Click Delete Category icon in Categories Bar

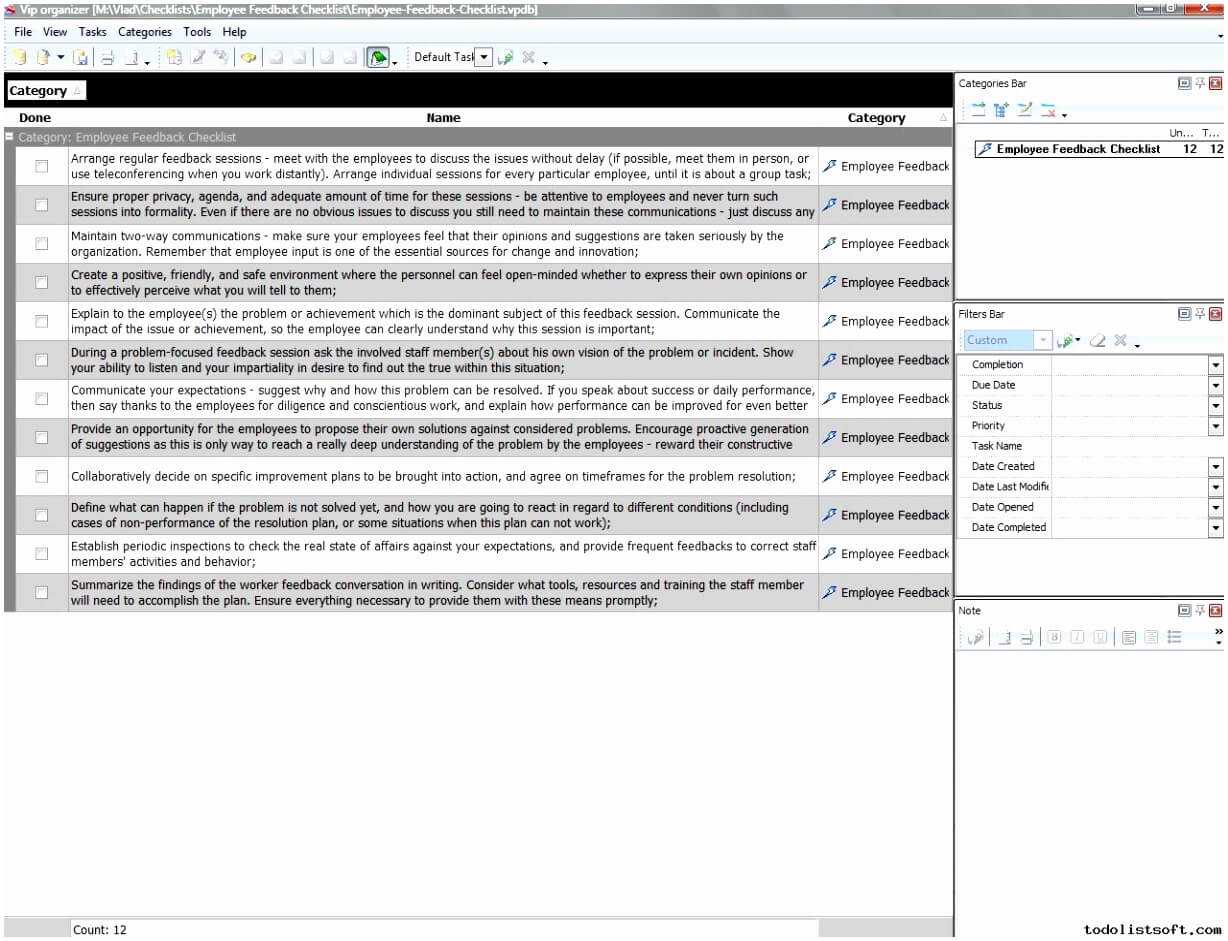click(1048, 110)
